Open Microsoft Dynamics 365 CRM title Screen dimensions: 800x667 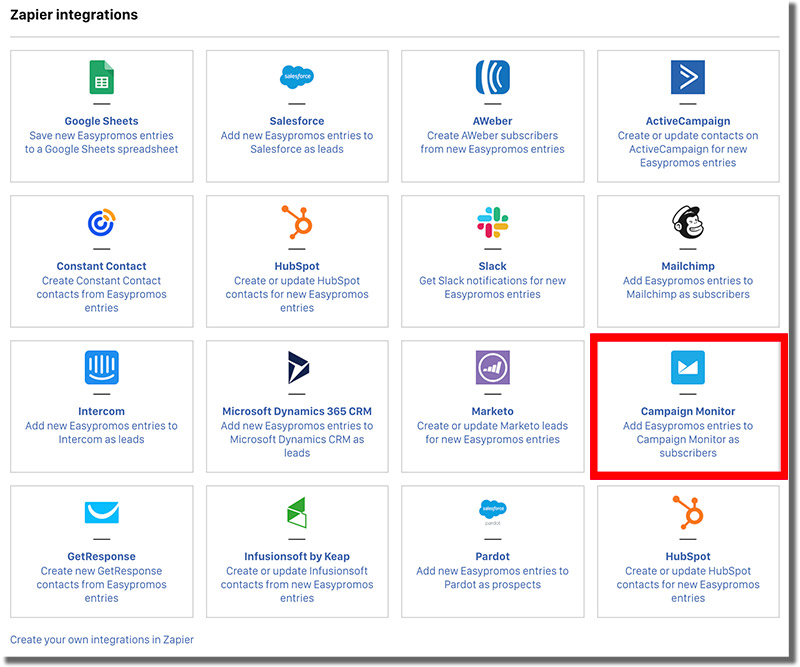click(297, 411)
